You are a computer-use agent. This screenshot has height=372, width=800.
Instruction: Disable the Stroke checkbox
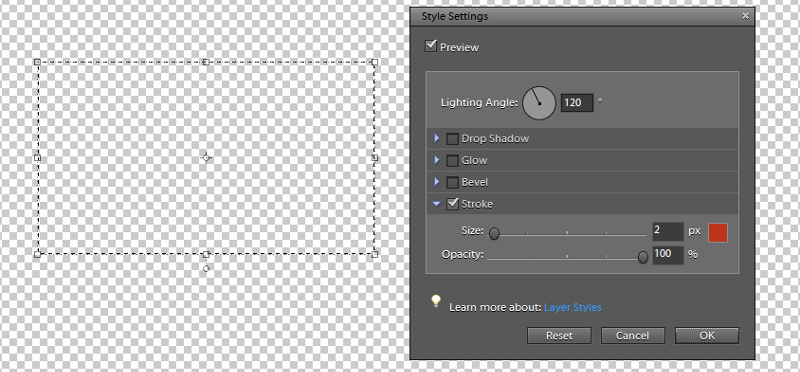(452, 204)
